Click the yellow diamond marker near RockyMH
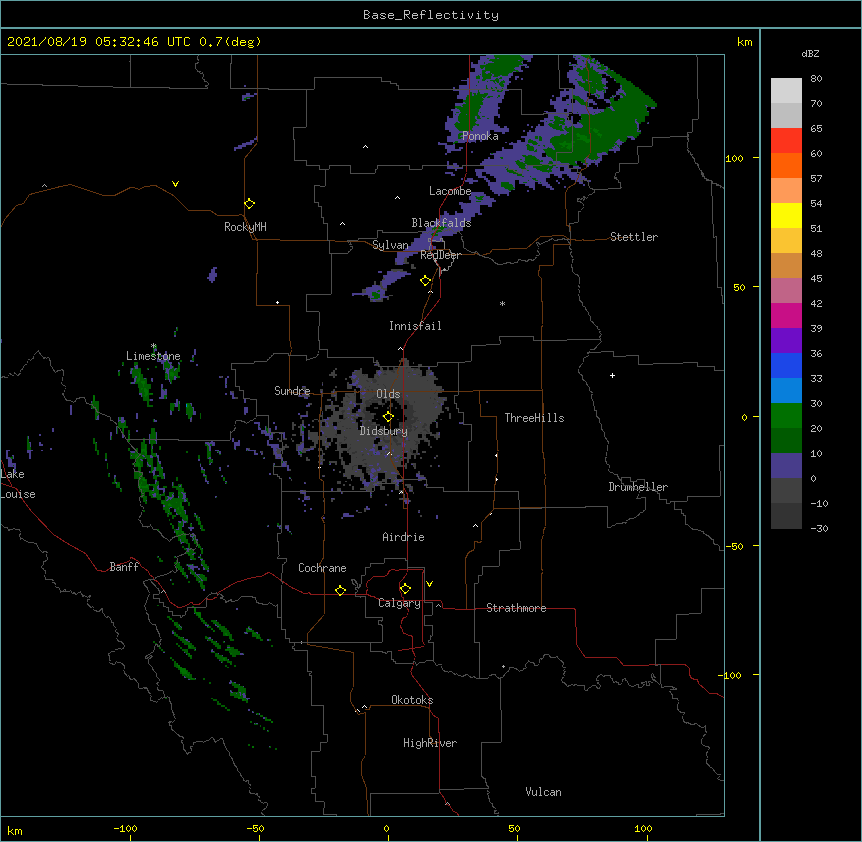This screenshot has width=862, height=842. coord(249,204)
